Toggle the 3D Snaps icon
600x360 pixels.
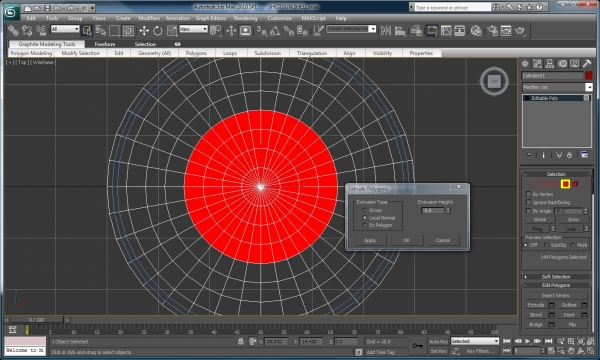click(x=262, y=30)
